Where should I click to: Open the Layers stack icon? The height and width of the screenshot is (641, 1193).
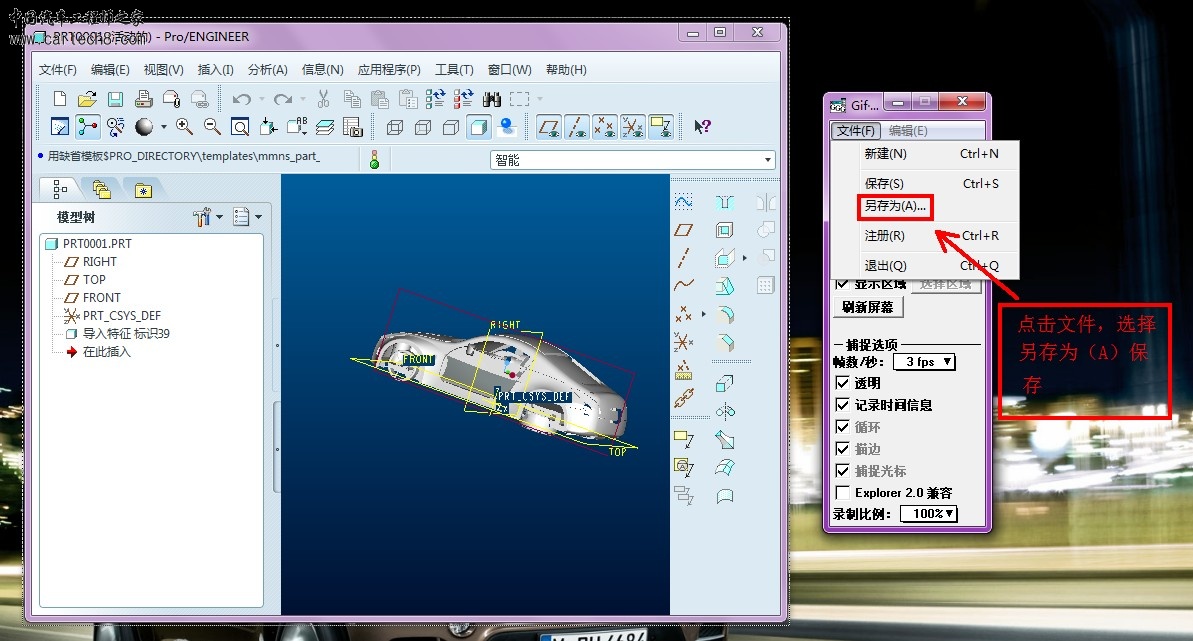point(325,127)
